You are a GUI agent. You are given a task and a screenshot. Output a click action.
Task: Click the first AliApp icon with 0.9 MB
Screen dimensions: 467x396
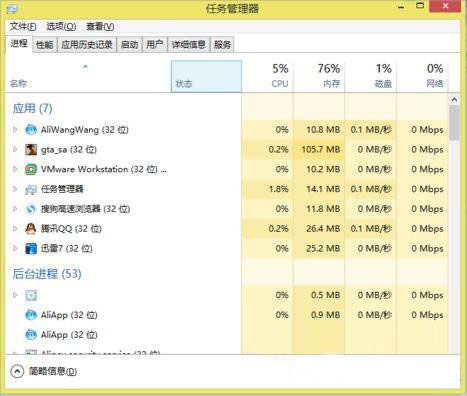tap(31, 315)
